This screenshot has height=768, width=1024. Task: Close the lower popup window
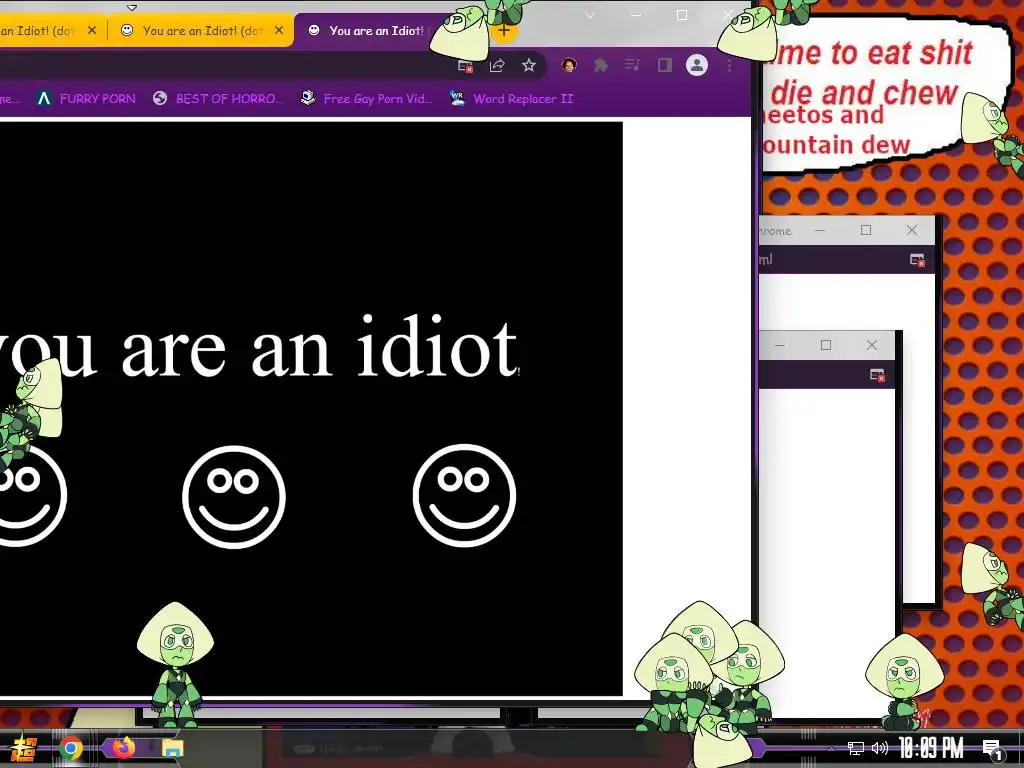872,345
